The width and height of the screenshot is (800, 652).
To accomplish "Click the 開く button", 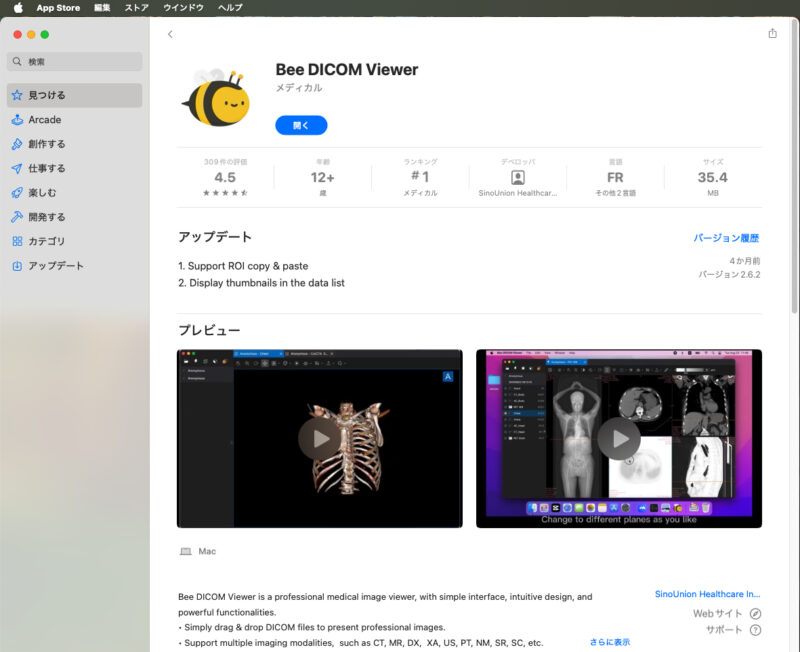I will click(301, 126).
